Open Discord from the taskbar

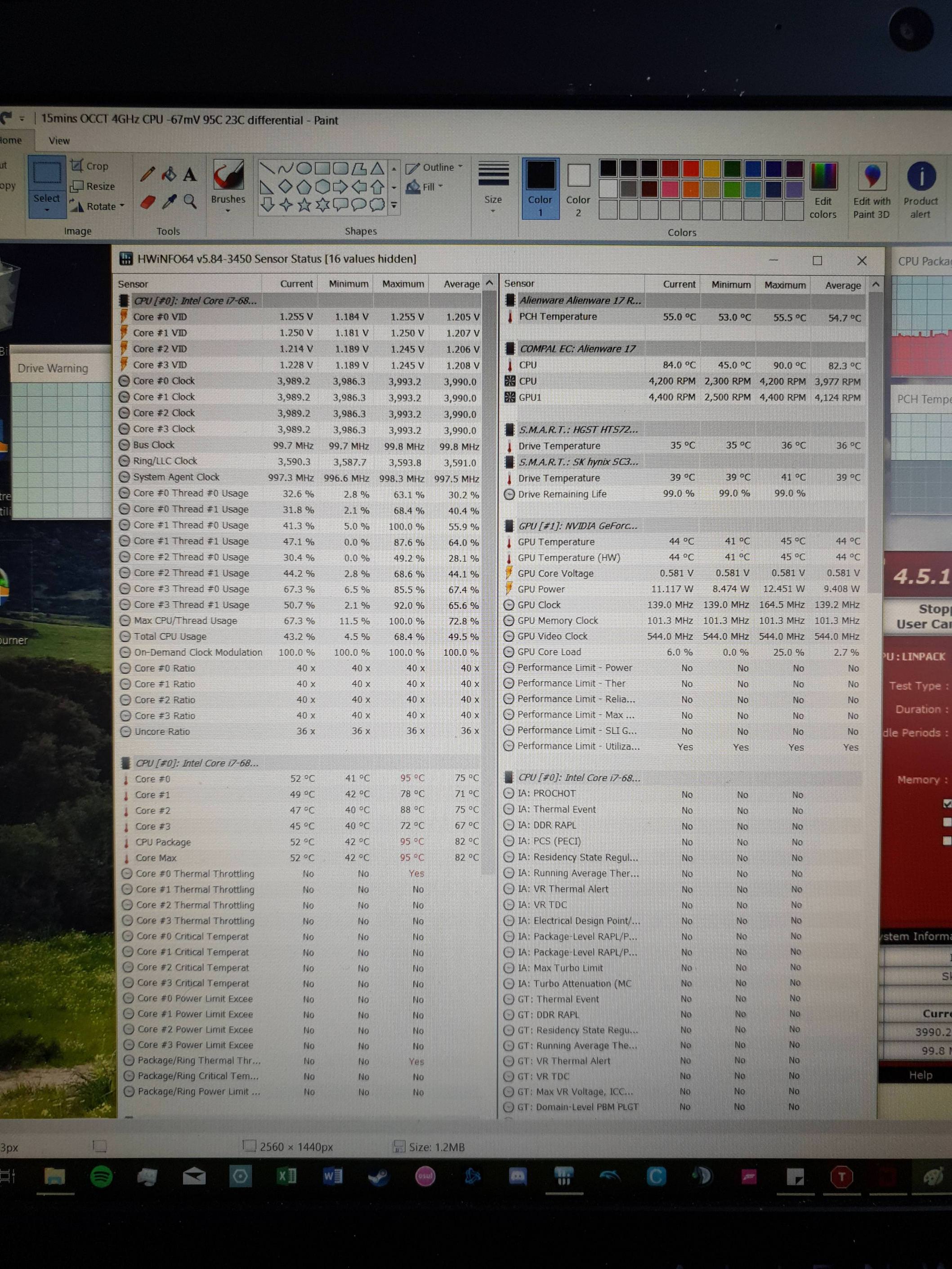click(x=518, y=1177)
